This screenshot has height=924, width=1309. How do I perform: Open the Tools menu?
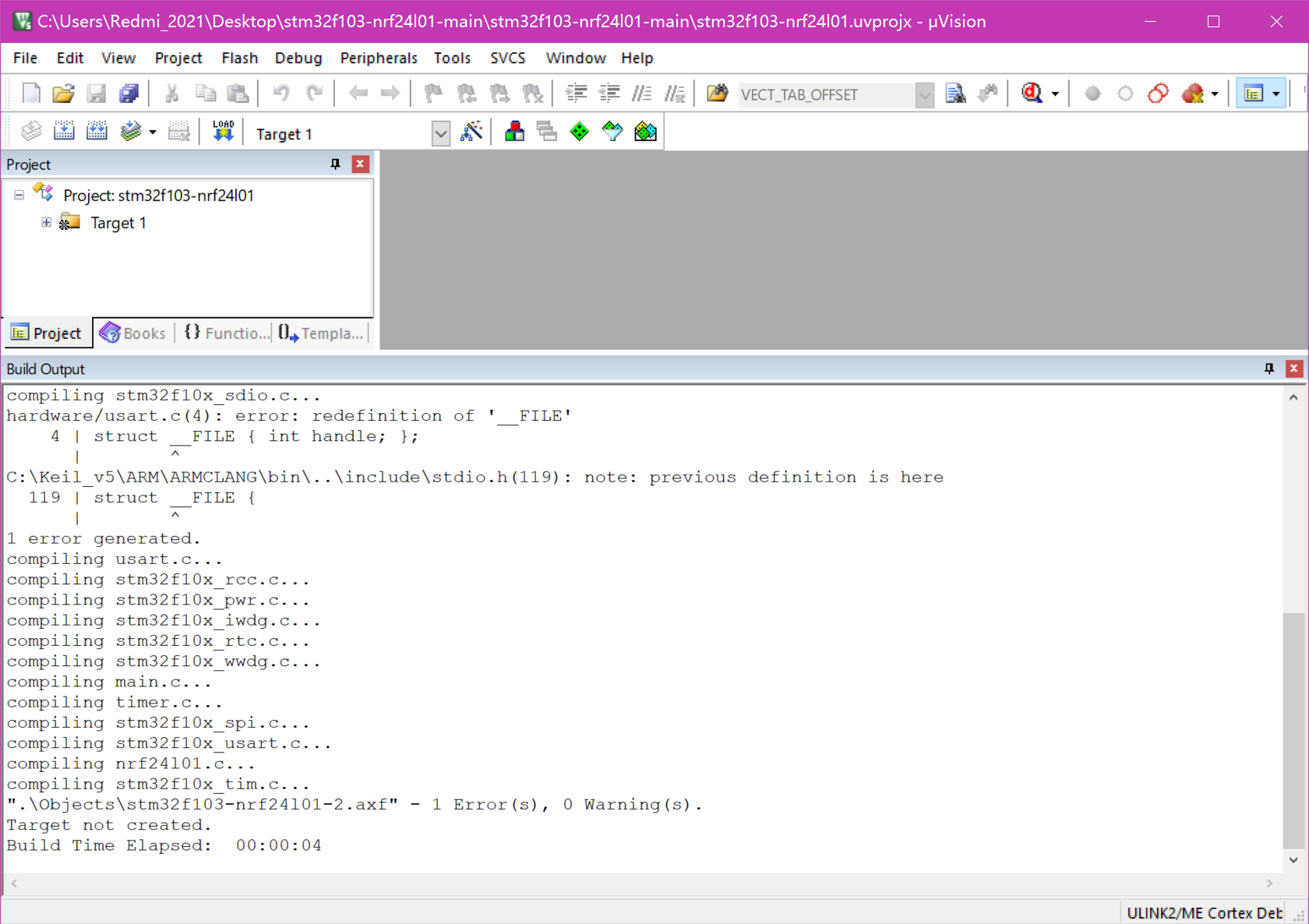(x=452, y=58)
